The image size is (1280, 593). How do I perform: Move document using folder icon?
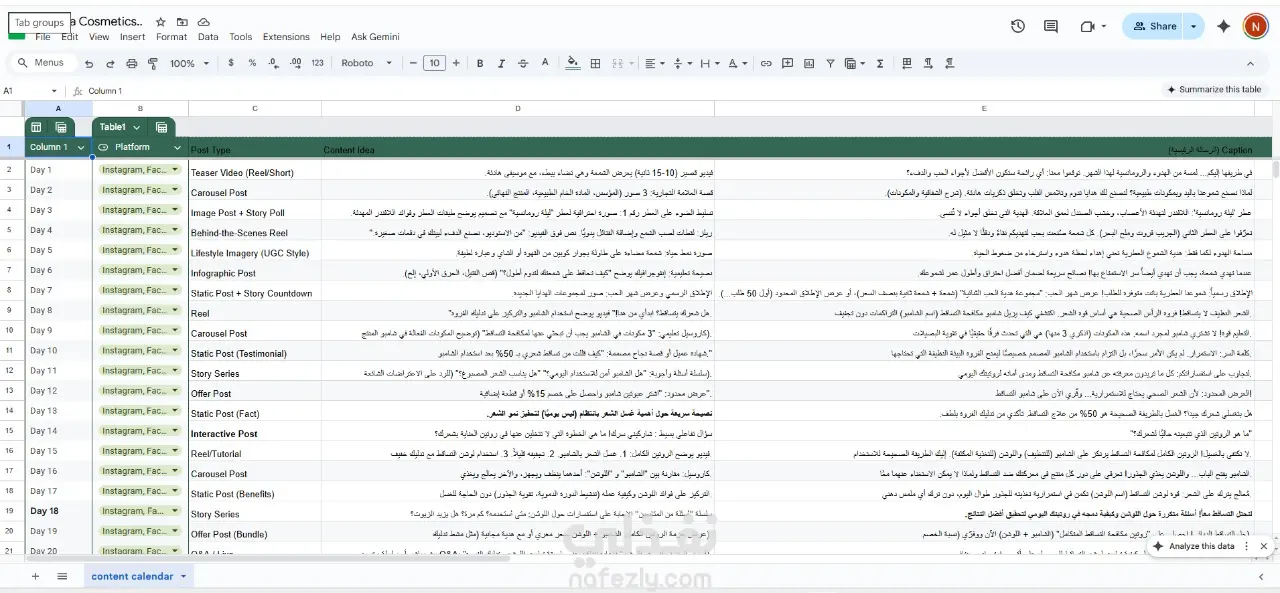182,22
